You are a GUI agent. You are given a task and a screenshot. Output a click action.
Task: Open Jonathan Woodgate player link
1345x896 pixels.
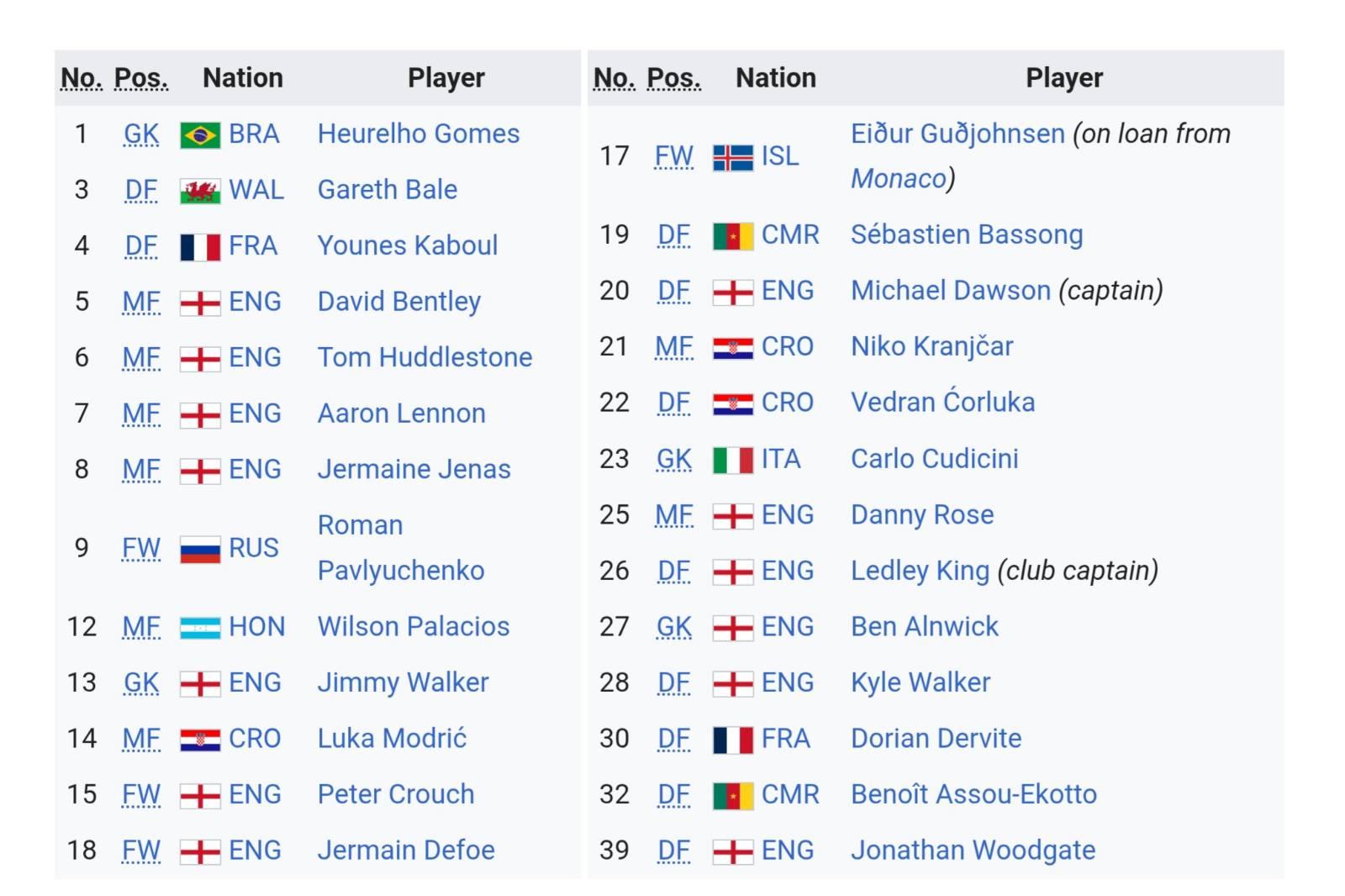click(973, 851)
